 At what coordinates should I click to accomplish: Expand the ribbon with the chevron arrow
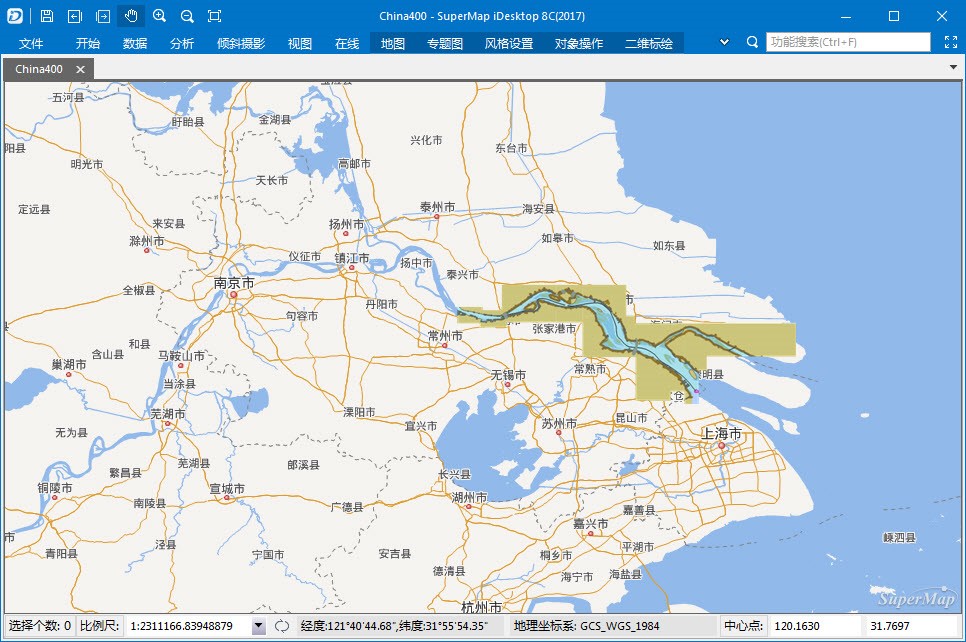click(724, 42)
